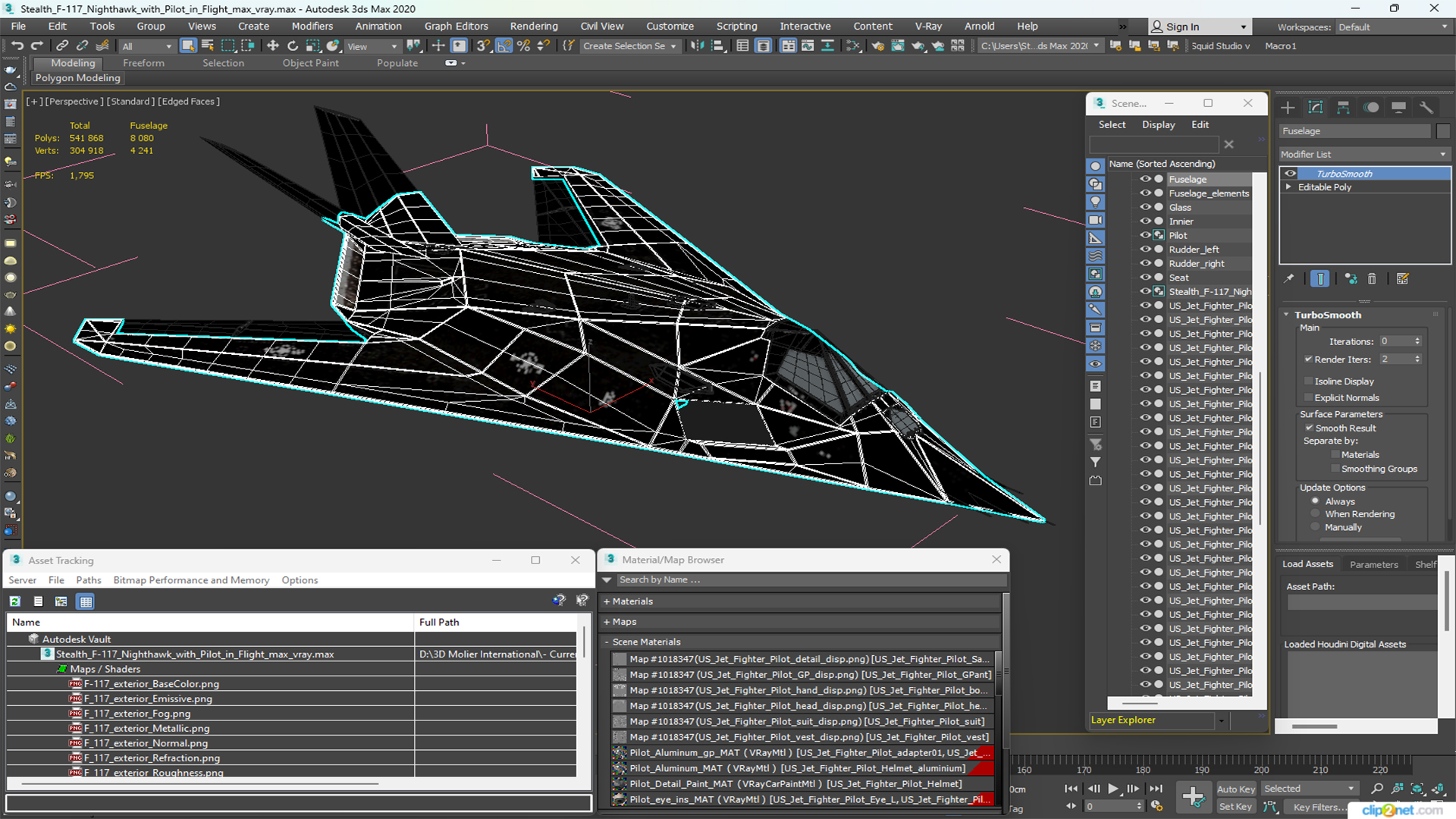Click Pin Stack icon below modifier stack
This screenshot has height=819, width=1456.
tap(1288, 279)
